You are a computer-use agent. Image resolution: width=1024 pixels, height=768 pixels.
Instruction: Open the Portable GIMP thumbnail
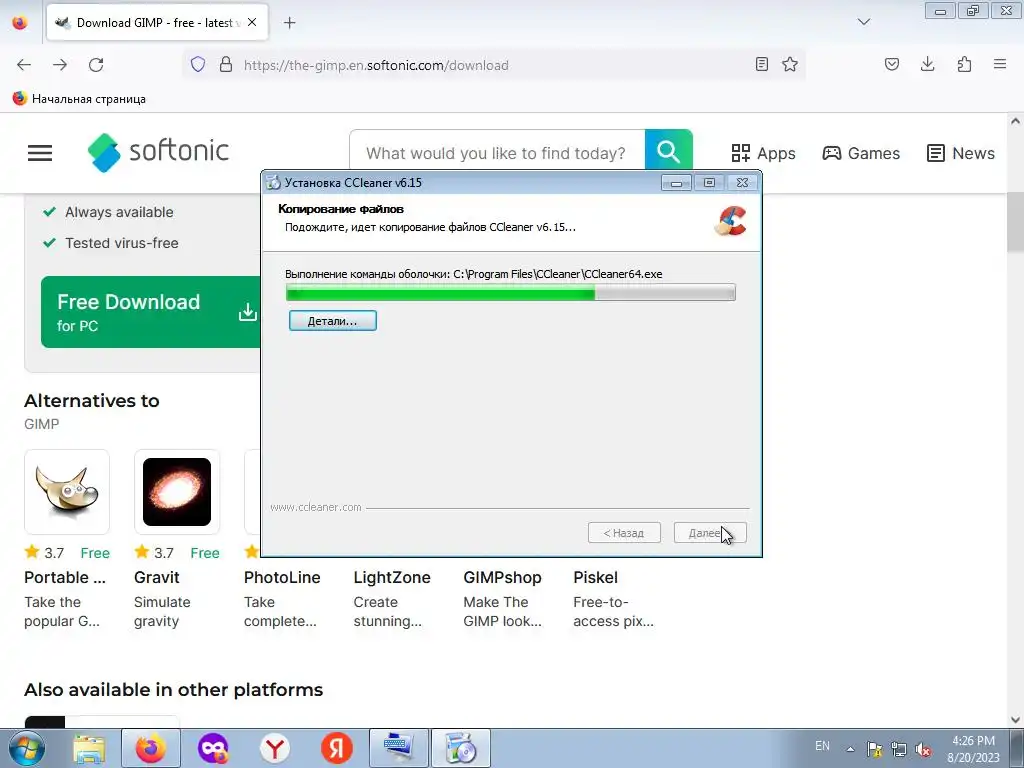pos(67,492)
